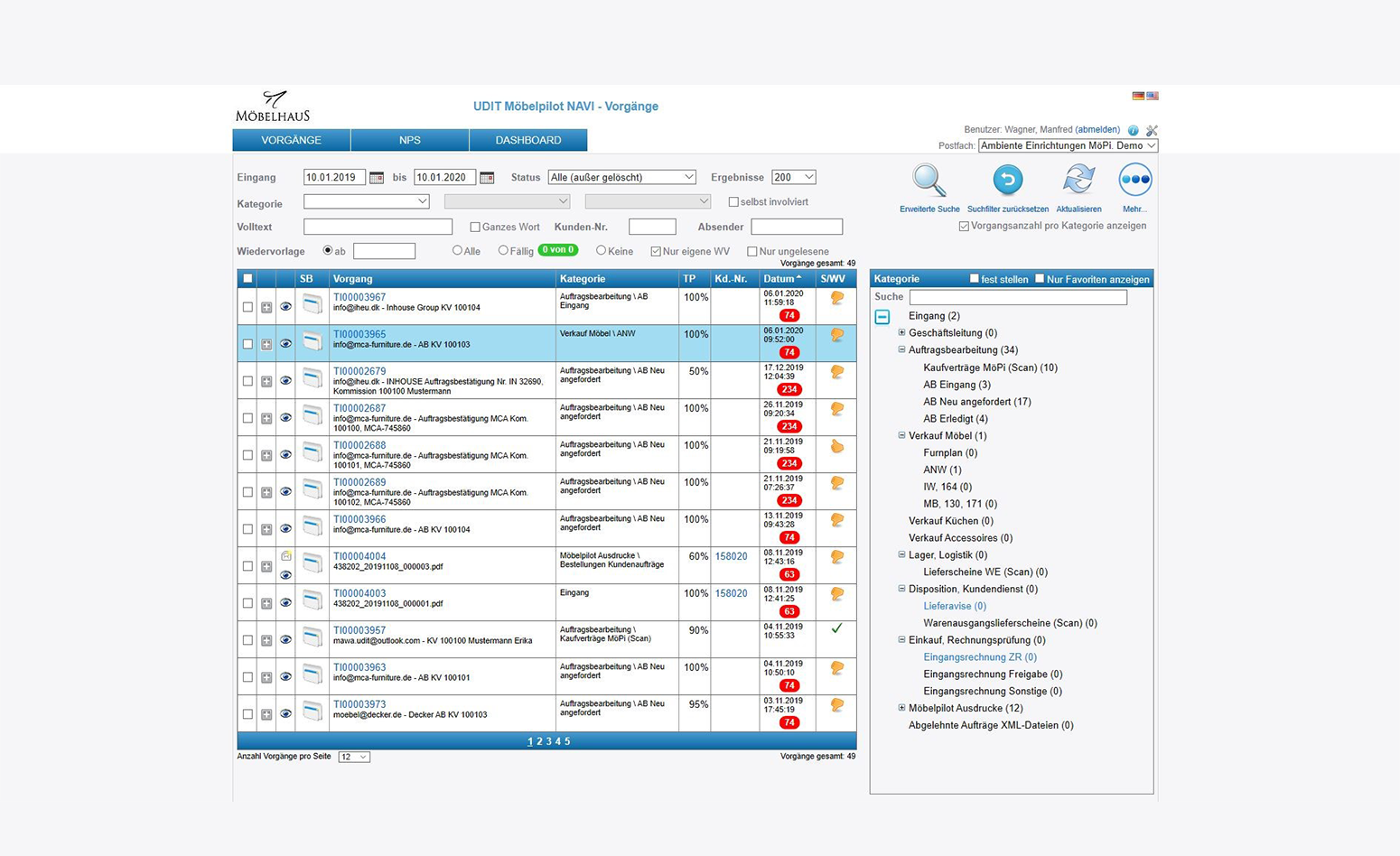
Task: Click plus detail icon in row TI00004004
Action: pos(266,566)
